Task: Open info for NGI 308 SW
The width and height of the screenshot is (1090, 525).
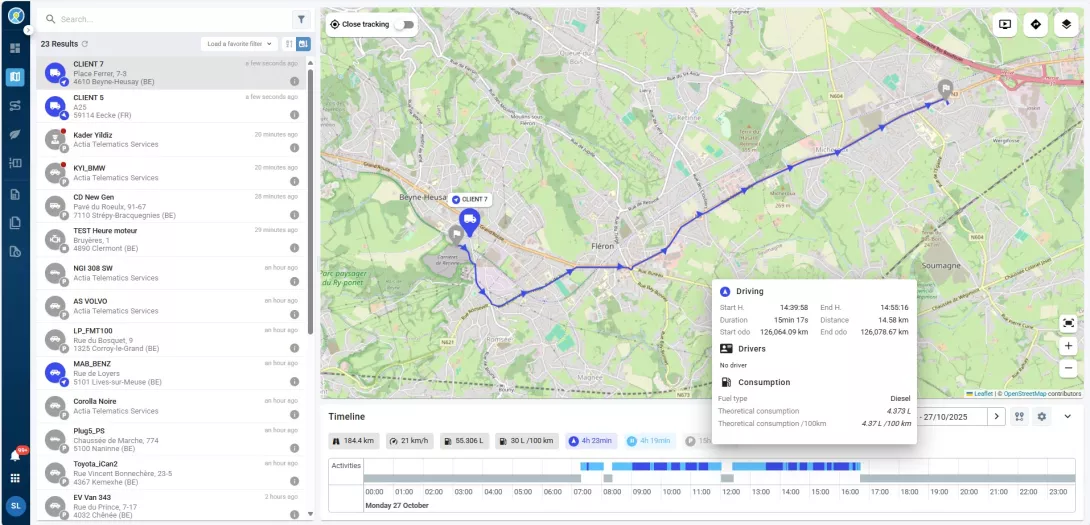Action: [294, 282]
